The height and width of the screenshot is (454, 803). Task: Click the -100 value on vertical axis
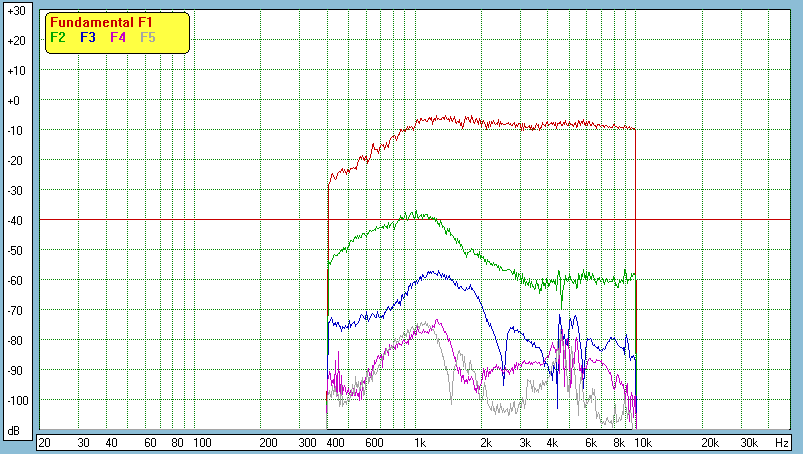(15, 401)
